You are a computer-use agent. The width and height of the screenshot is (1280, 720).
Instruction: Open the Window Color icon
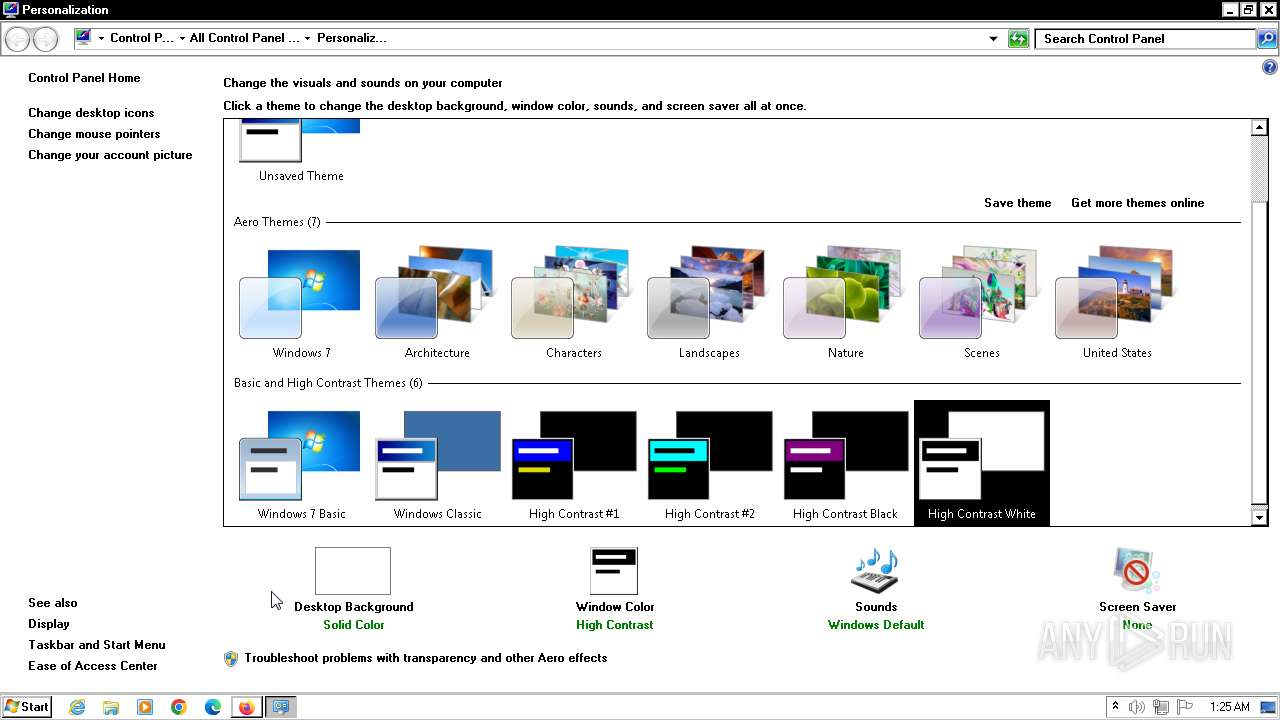614,571
